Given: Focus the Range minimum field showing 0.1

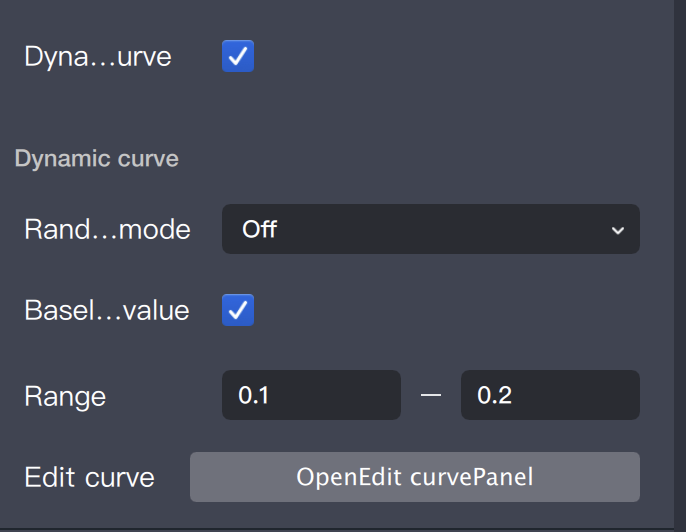Looking at the screenshot, I should (311, 395).
